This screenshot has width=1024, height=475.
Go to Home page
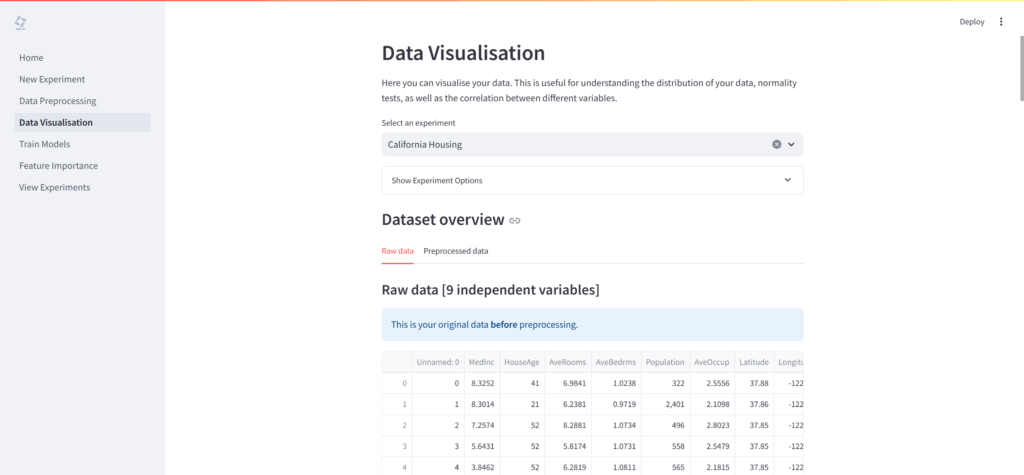point(31,58)
